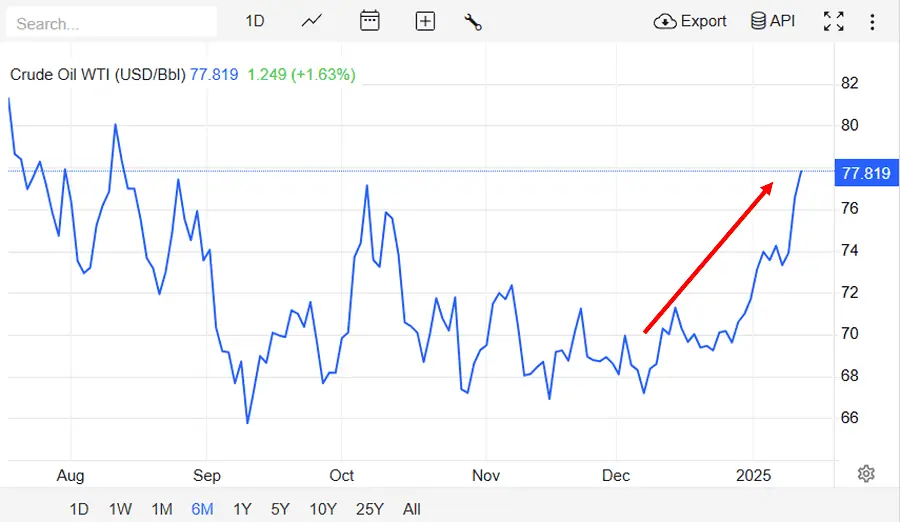The height and width of the screenshot is (522, 900).
Task: Click the Export cloud download button
Action: [690, 21]
